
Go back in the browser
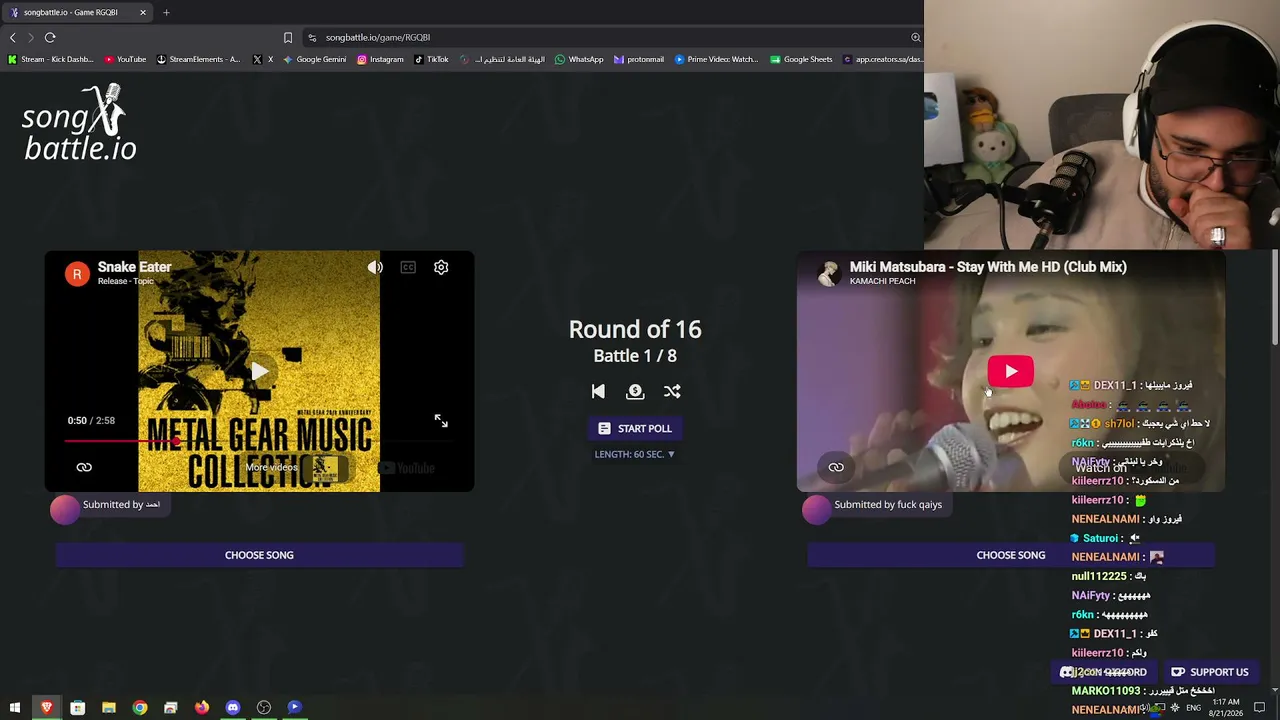point(12,37)
